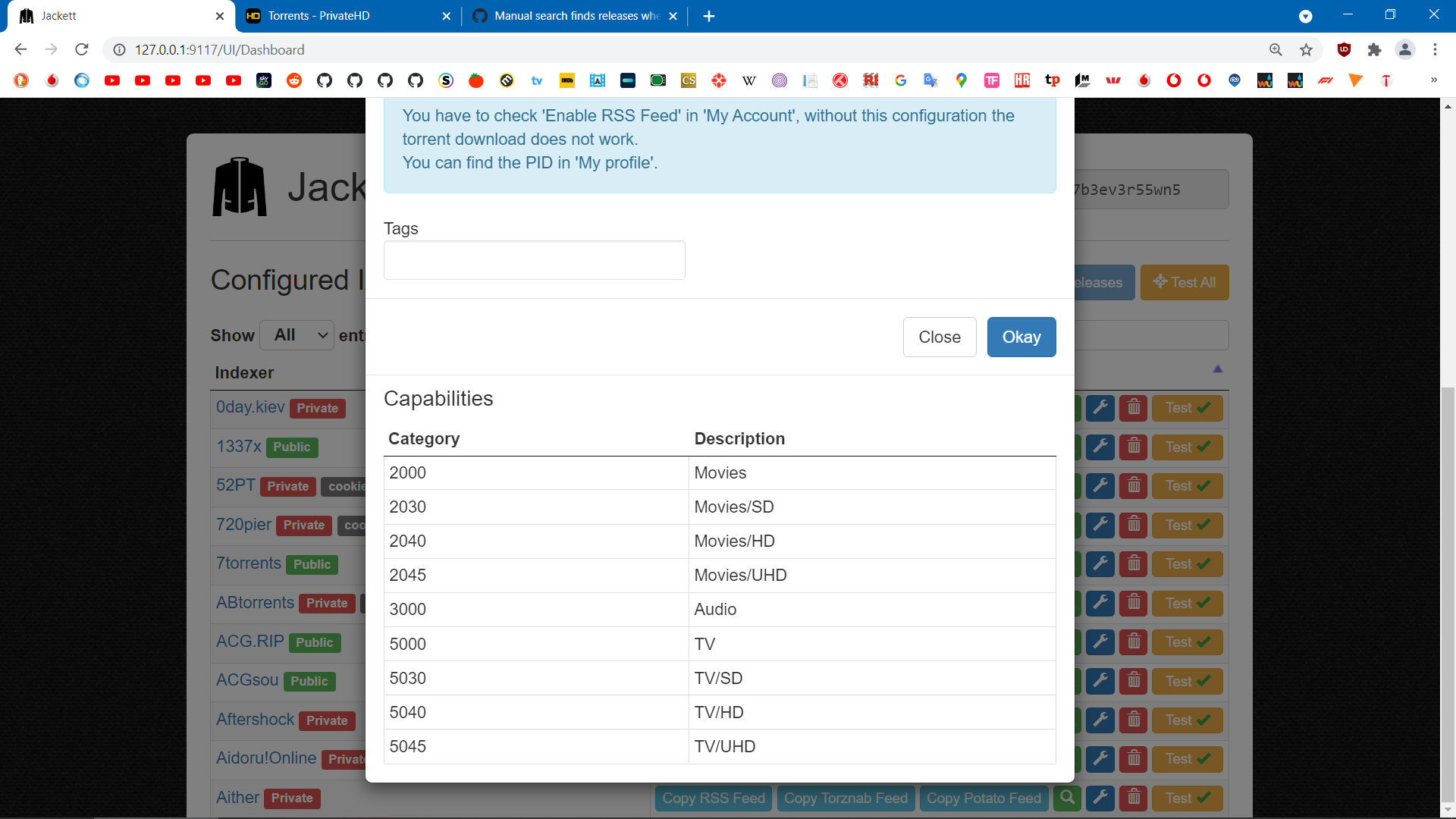Open the uBlock Origin extension icon
1456x819 pixels.
(1344, 50)
